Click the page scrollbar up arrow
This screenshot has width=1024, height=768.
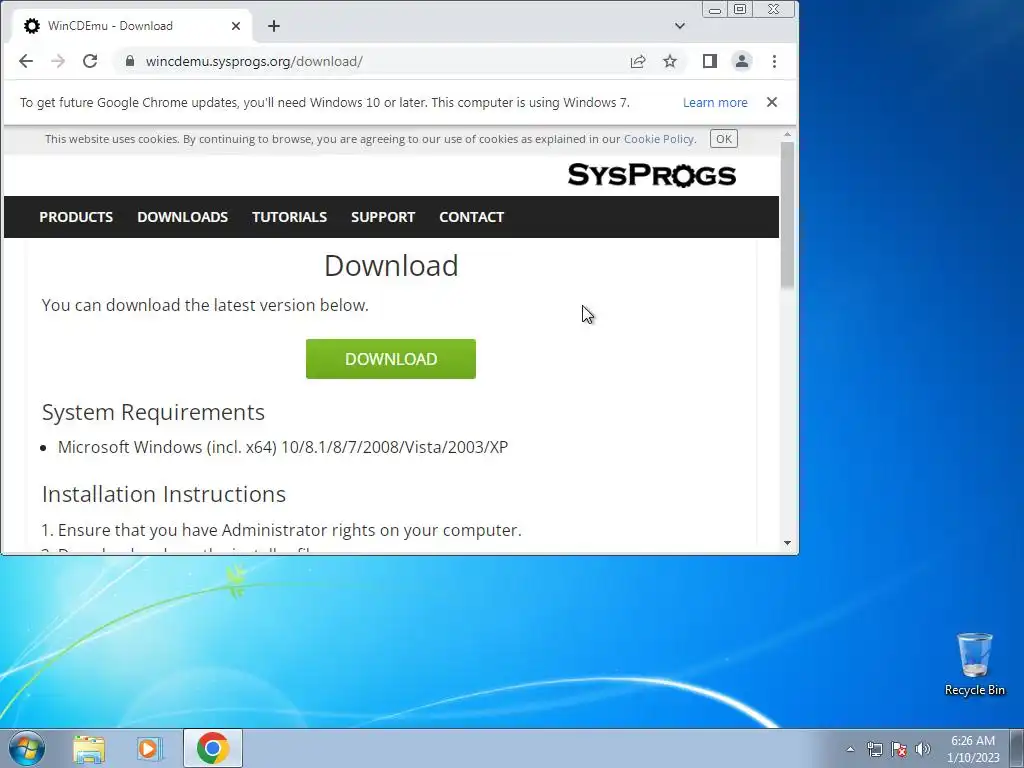tap(787, 135)
